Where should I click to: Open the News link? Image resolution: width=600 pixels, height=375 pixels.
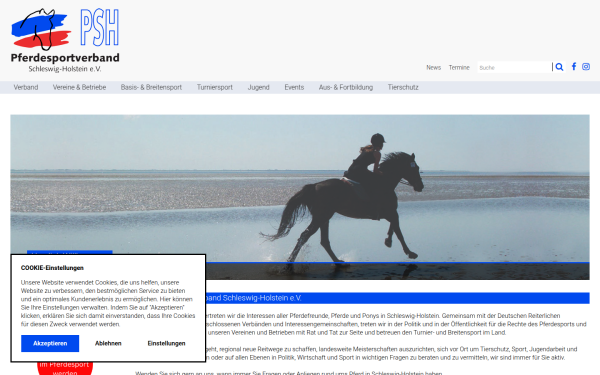[434, 67]
